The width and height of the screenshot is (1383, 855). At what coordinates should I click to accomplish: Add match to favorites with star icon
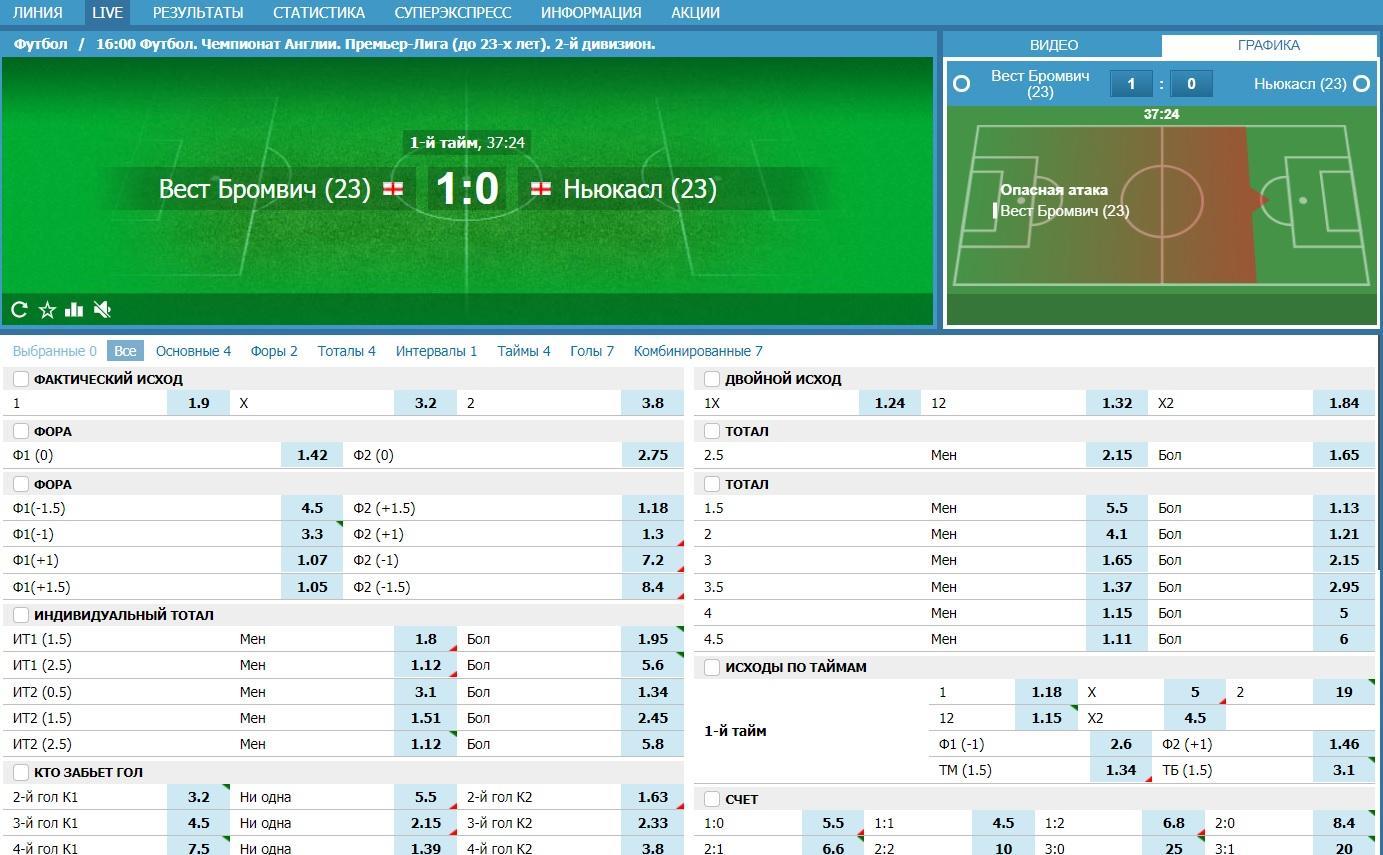tap(47, 310)
